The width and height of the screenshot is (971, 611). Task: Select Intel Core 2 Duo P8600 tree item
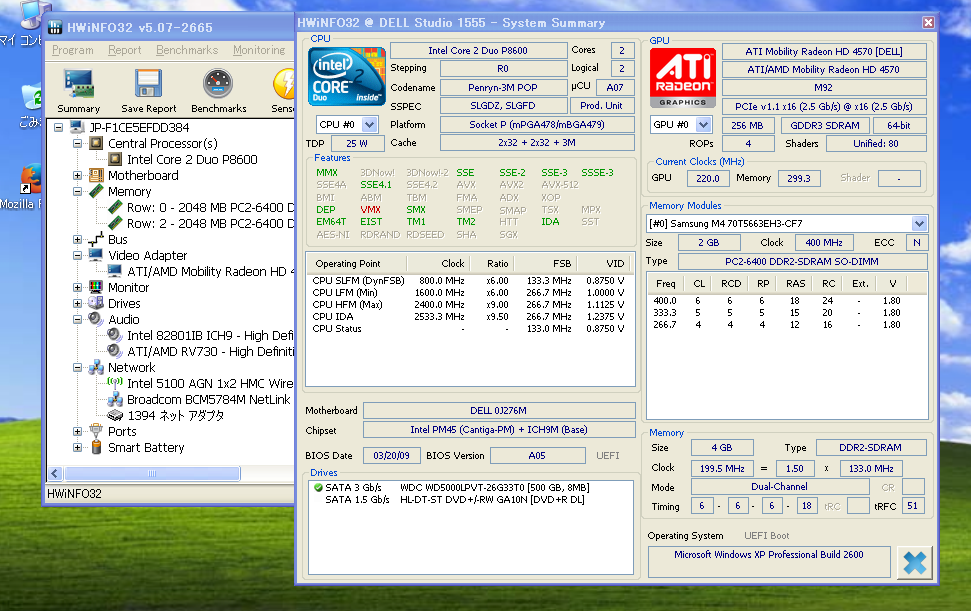[x=192, y=160]
